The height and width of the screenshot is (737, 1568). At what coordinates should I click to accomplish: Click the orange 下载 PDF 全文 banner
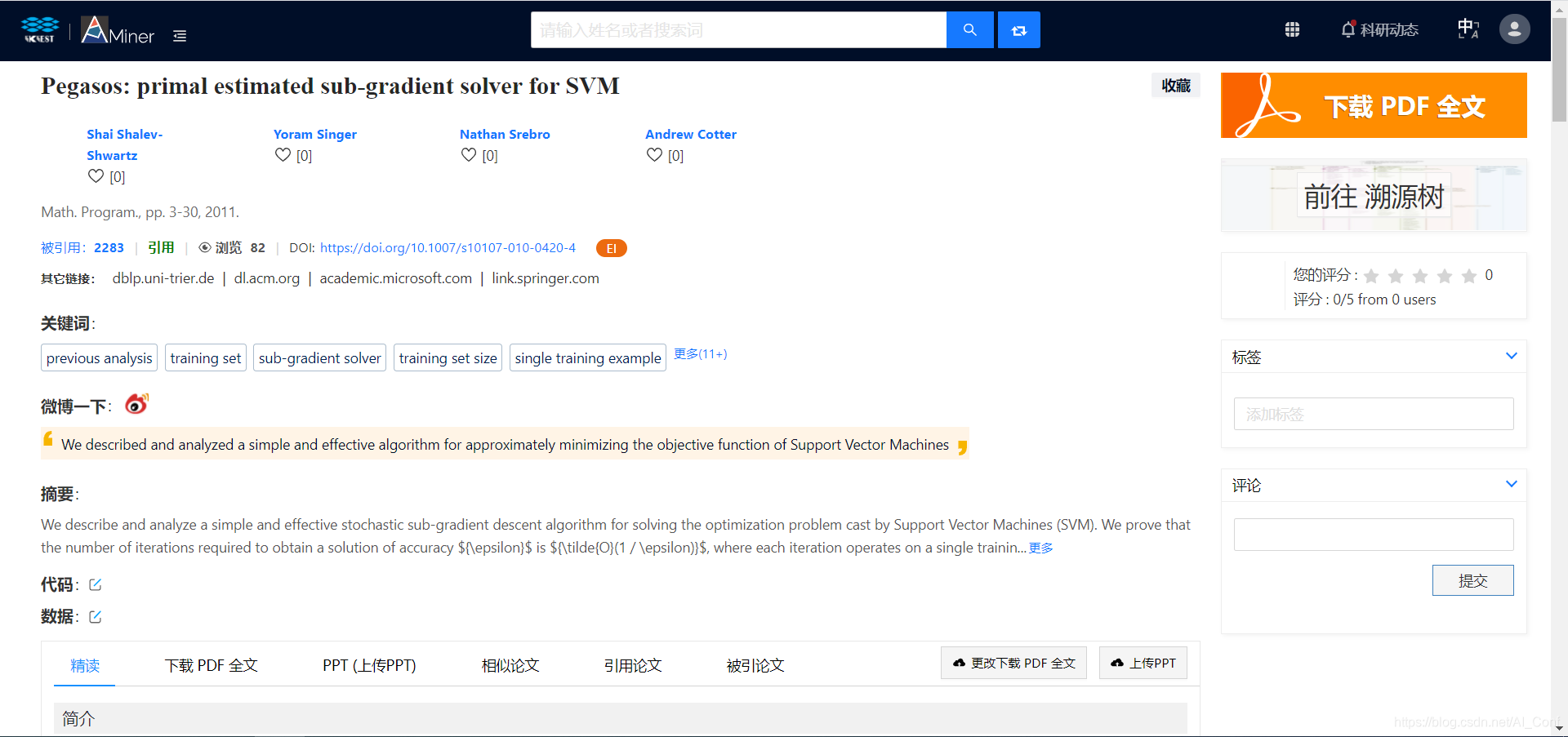point(1374,105)
